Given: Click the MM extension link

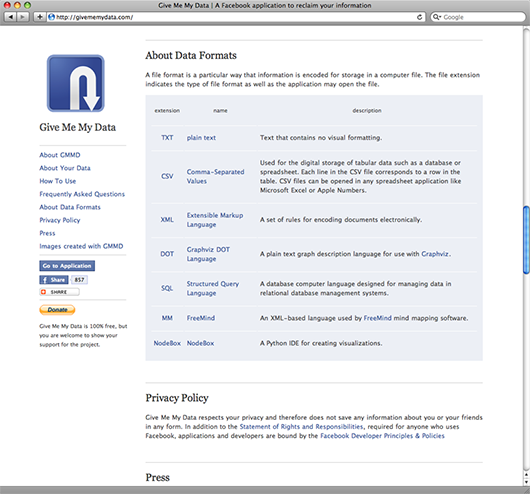Looking at the screenshot, I should 167,318.
